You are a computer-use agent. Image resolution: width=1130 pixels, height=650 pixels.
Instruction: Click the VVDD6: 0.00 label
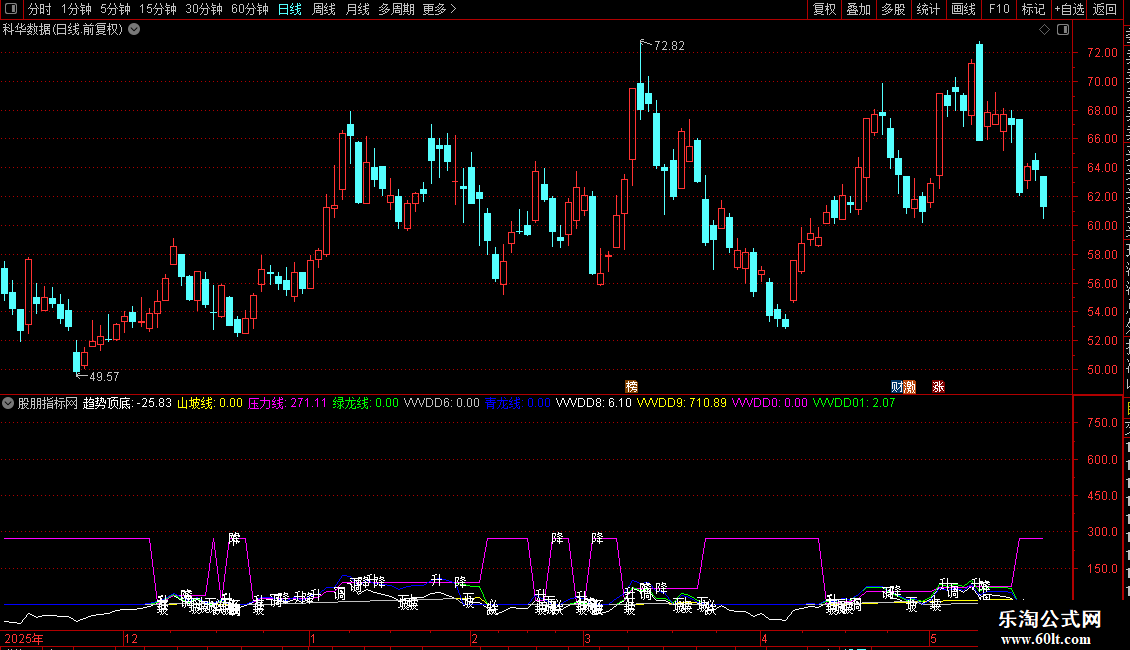pyautogui.click(x=441, y=403)
